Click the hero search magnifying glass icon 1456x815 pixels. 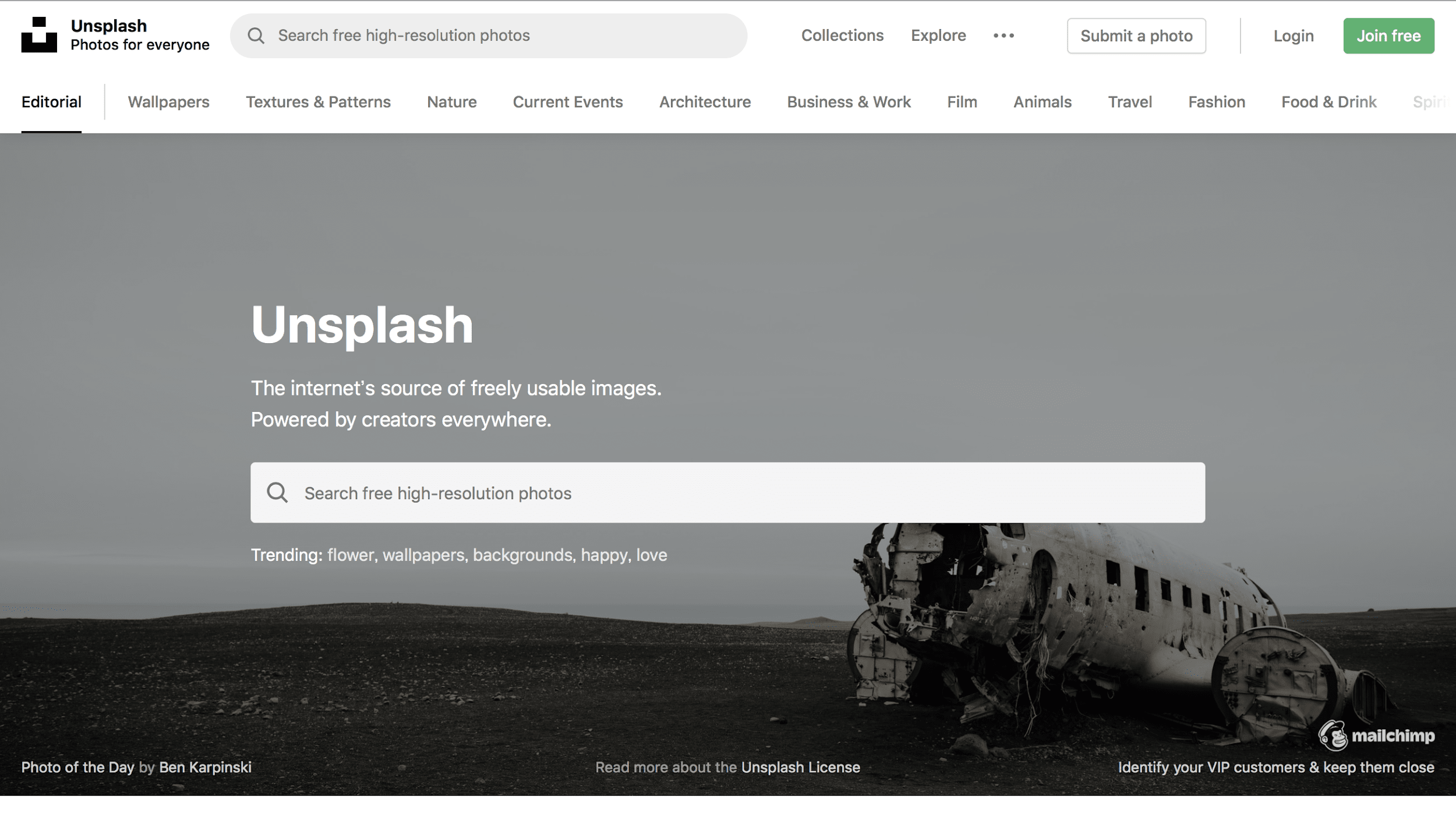[278, 492]
